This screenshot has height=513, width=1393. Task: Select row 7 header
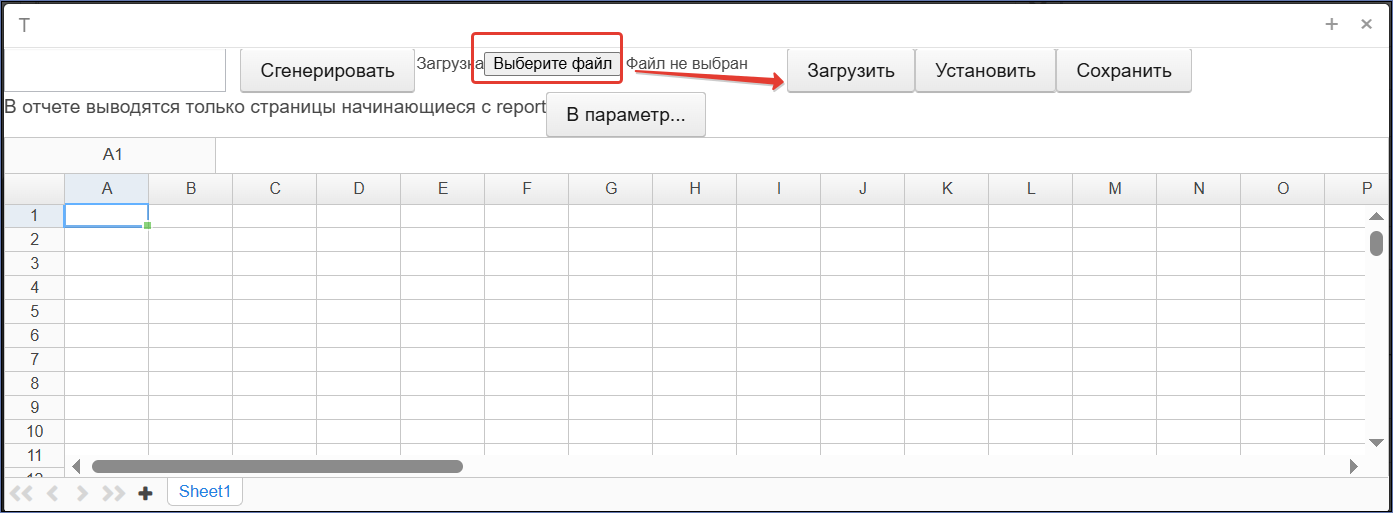coord(34,359)
